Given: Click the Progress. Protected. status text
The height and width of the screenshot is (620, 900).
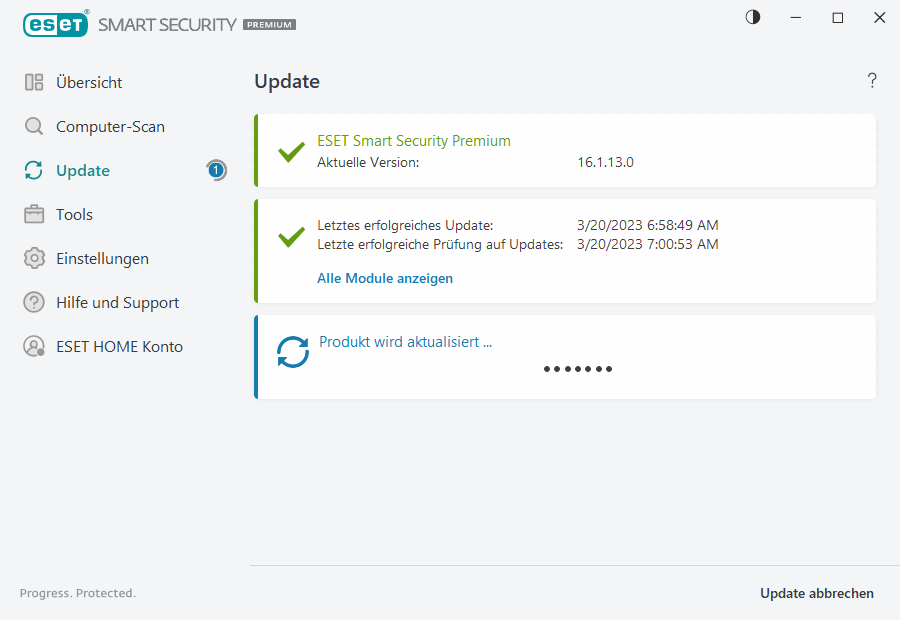Looking at the screenshot, I should click(77, 593).
